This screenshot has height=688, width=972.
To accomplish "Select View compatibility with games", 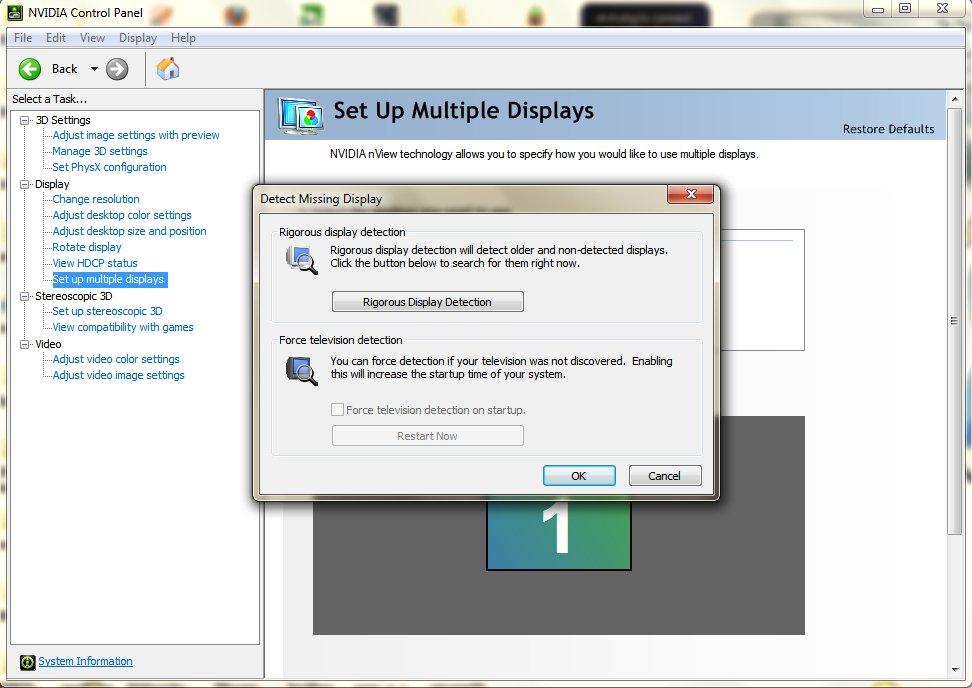I will 123,327.
